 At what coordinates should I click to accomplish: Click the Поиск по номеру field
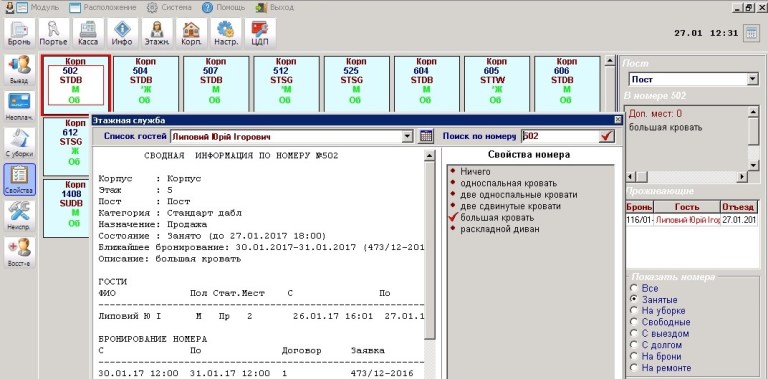point(560,136)
